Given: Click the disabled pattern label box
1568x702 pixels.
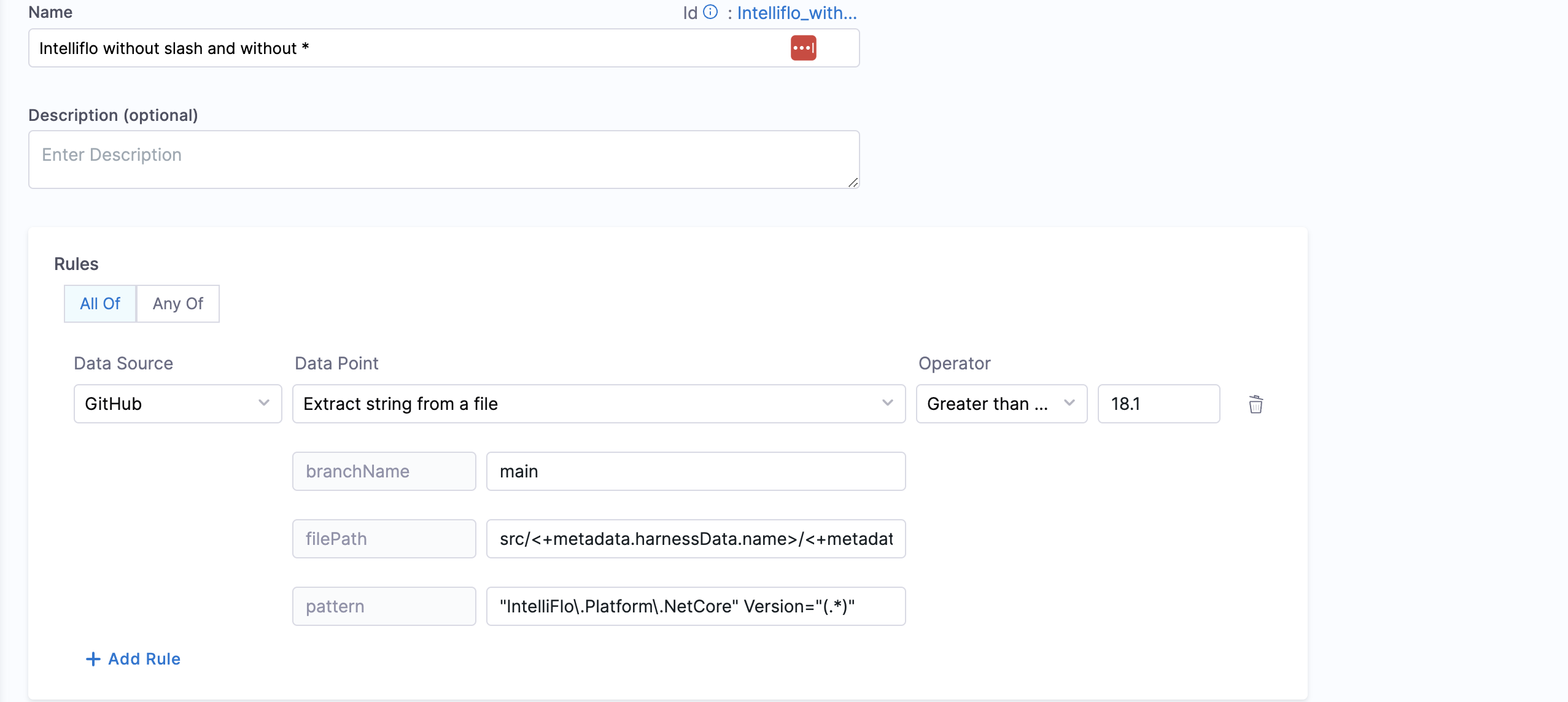Looking at the screenshot, I should point(384,606).
